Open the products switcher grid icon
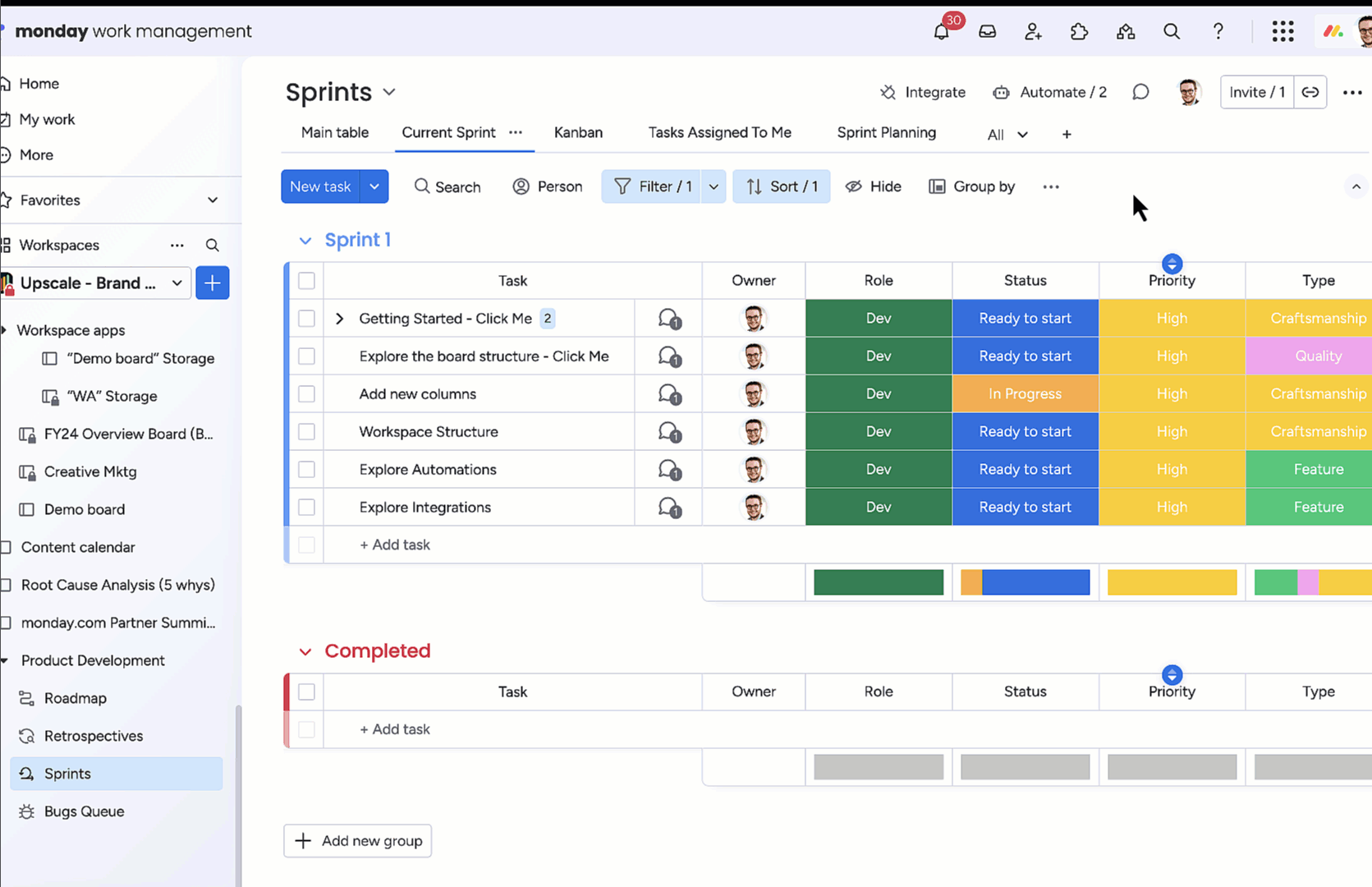Viewport: 1372px width, 887px height. point(1283,31)
